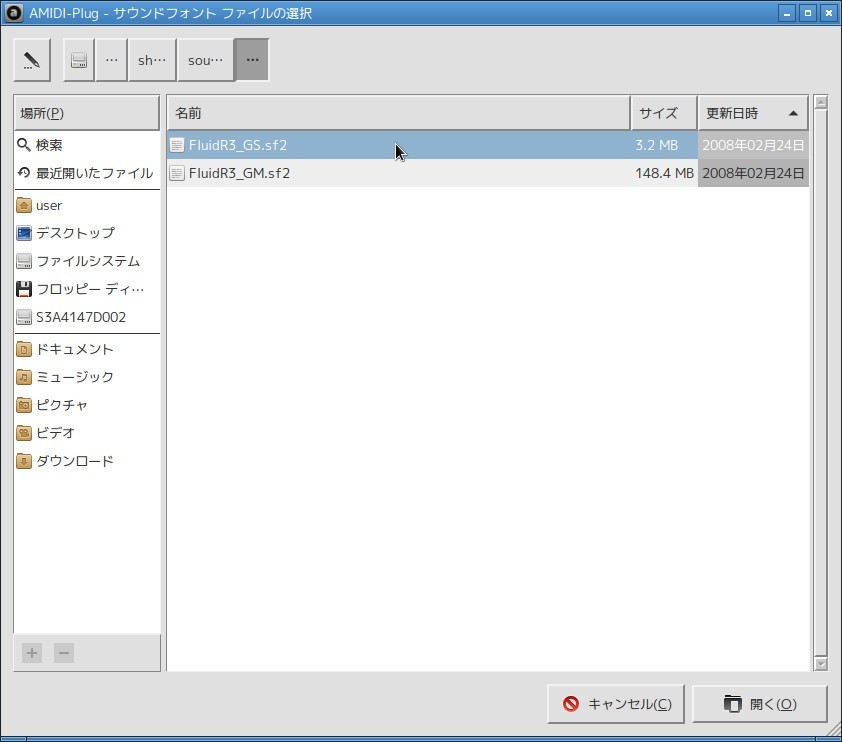Open ドキュメント bookmark folder
The height and width of the screenshot is (742, 842).
(86, 349)
